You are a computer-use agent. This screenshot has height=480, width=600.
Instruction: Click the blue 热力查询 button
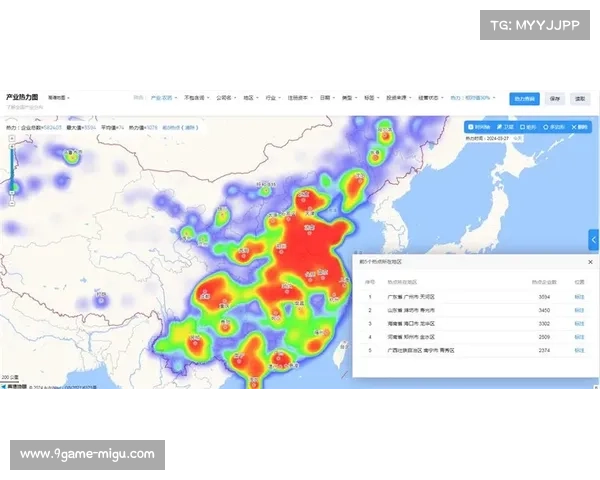(524, 99)
